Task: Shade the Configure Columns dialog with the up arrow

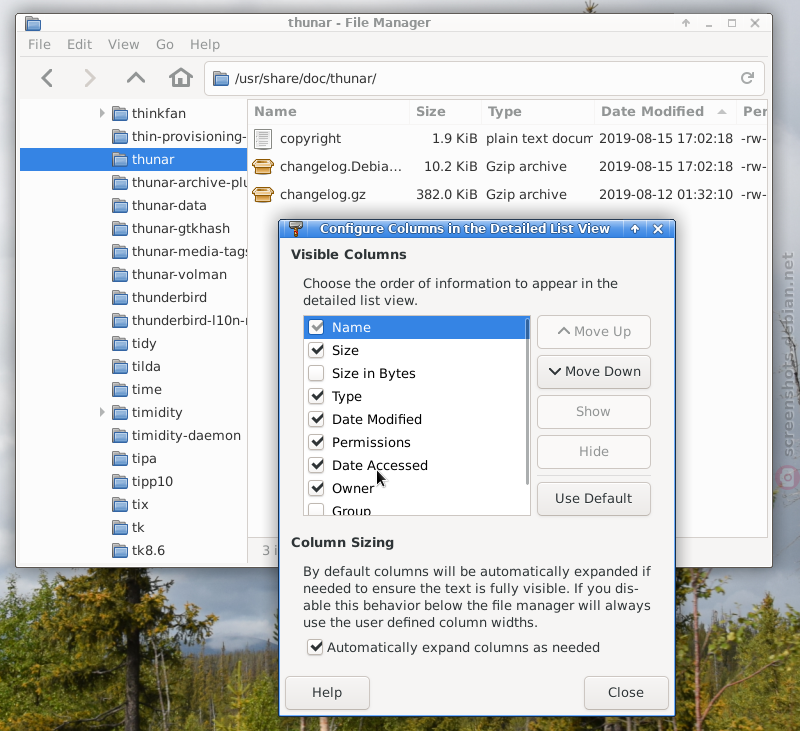Action: (635, 229)
